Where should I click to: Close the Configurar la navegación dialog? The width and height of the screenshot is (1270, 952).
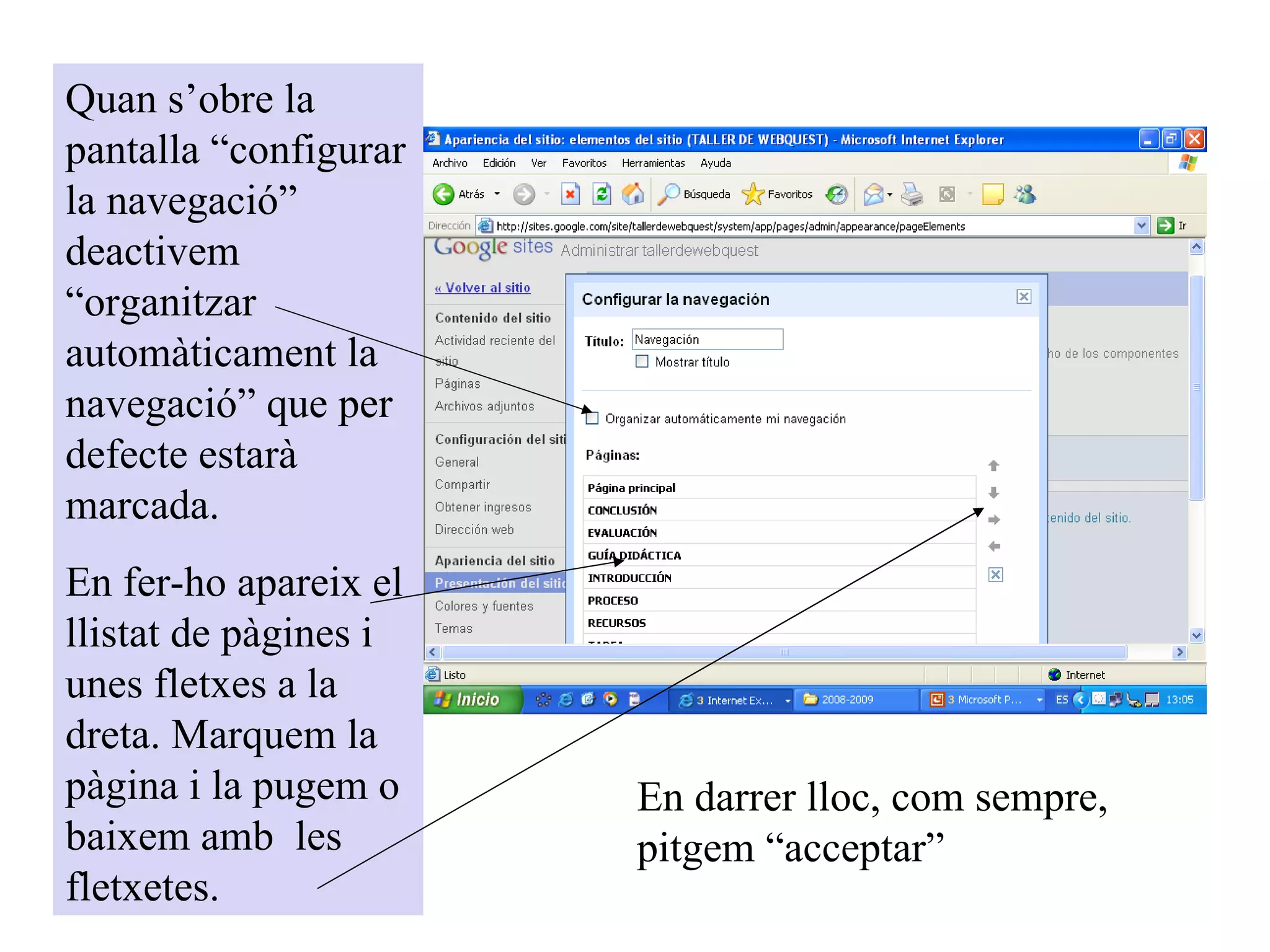pyautogui.click(x=1024, y=297)
